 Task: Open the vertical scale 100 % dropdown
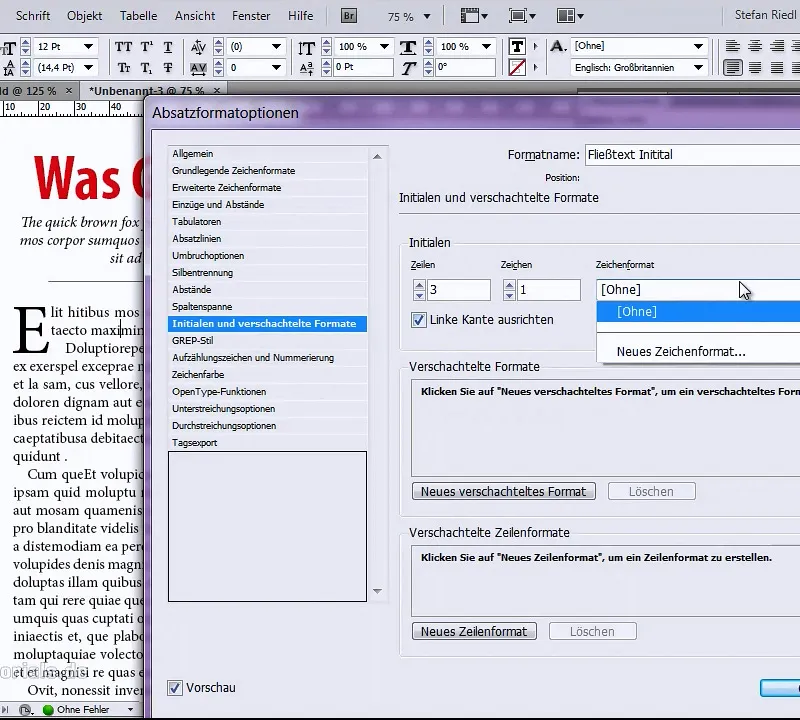pyautogui.click(x=384, y=46)
